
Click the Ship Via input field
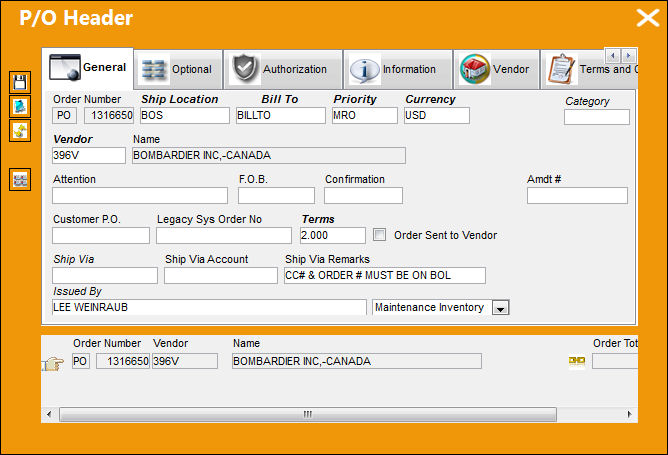click(x=105, y=276)
